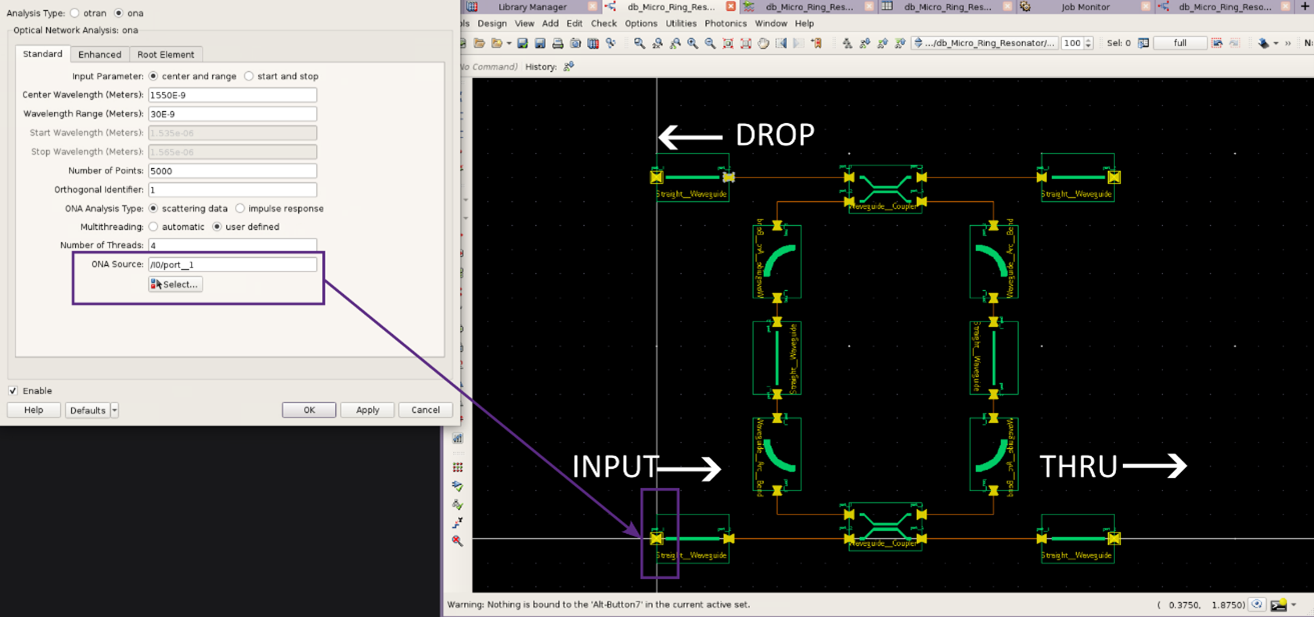Open the Window menu
The width and height of the screenshot is (1314, 617).
770,23
